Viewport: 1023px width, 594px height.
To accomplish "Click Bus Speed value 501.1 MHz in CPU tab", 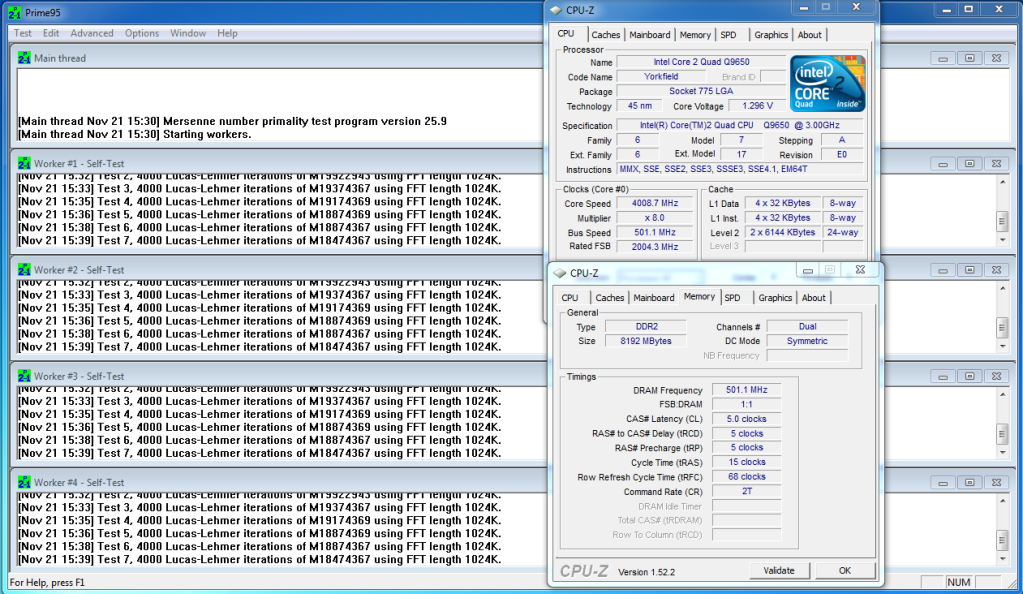I will pos(654,232).
